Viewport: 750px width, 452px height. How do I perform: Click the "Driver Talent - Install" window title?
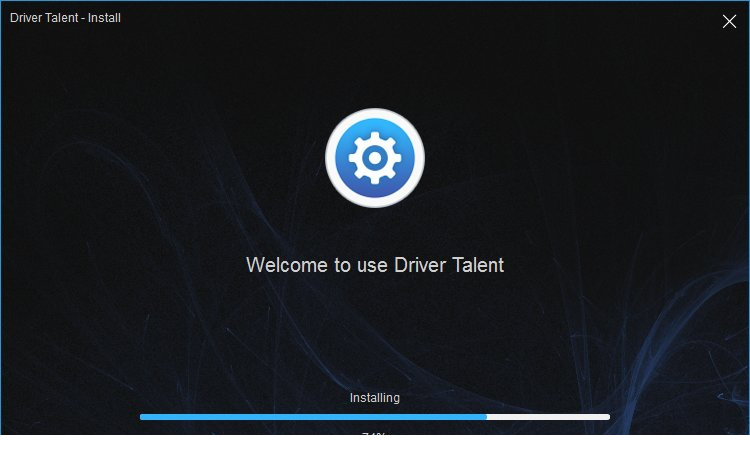click(65, 17)
